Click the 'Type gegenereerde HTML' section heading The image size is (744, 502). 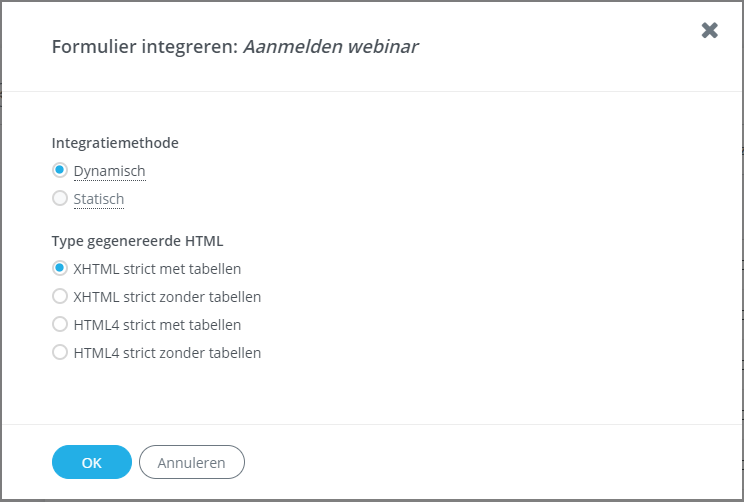[138, 241]
